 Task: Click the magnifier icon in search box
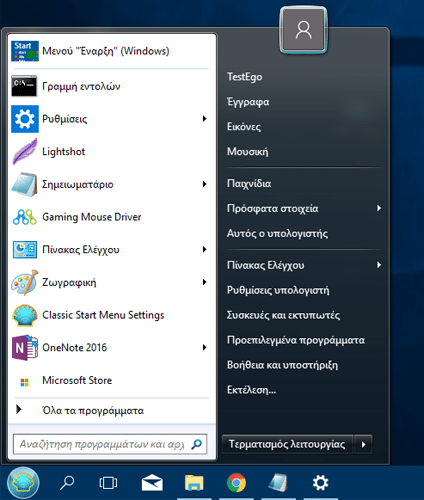click(x=197, y=444)
